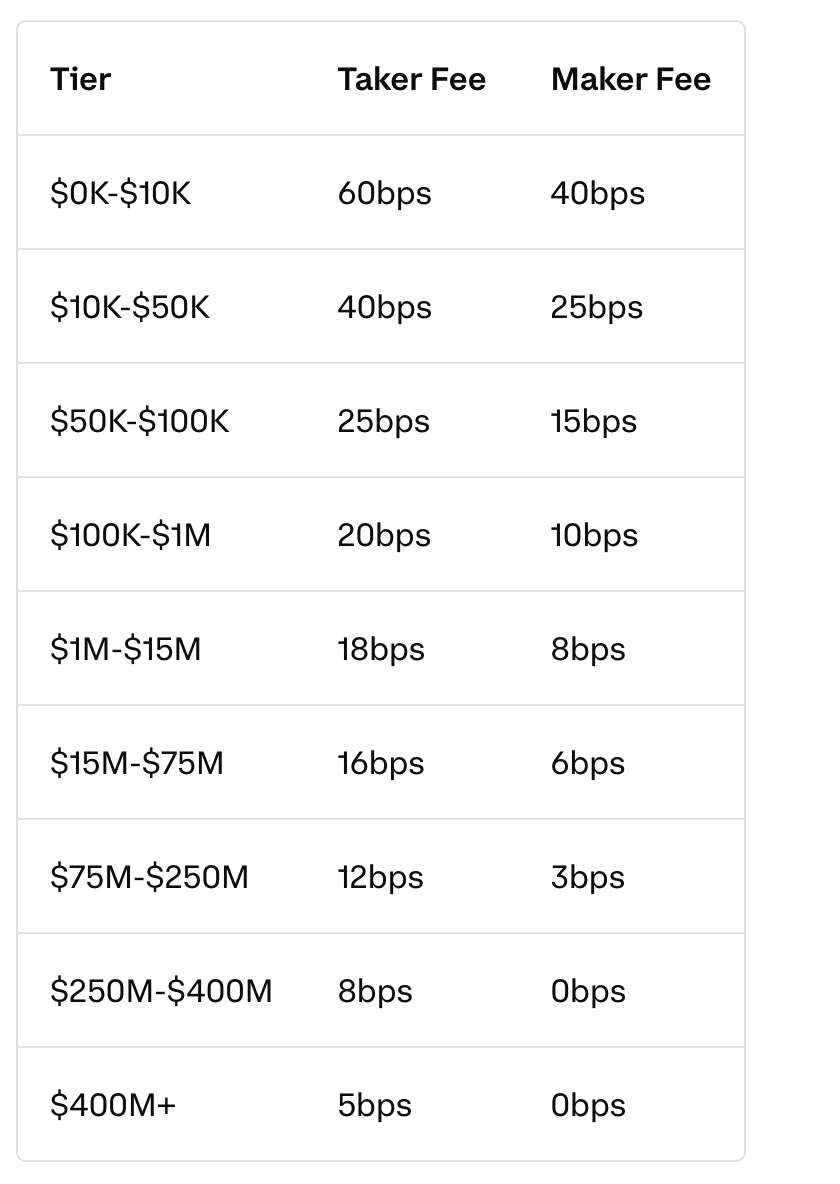840x1184 pixels.
Task: Select the $10K-$50K tier cell
Action: [130, 307]
